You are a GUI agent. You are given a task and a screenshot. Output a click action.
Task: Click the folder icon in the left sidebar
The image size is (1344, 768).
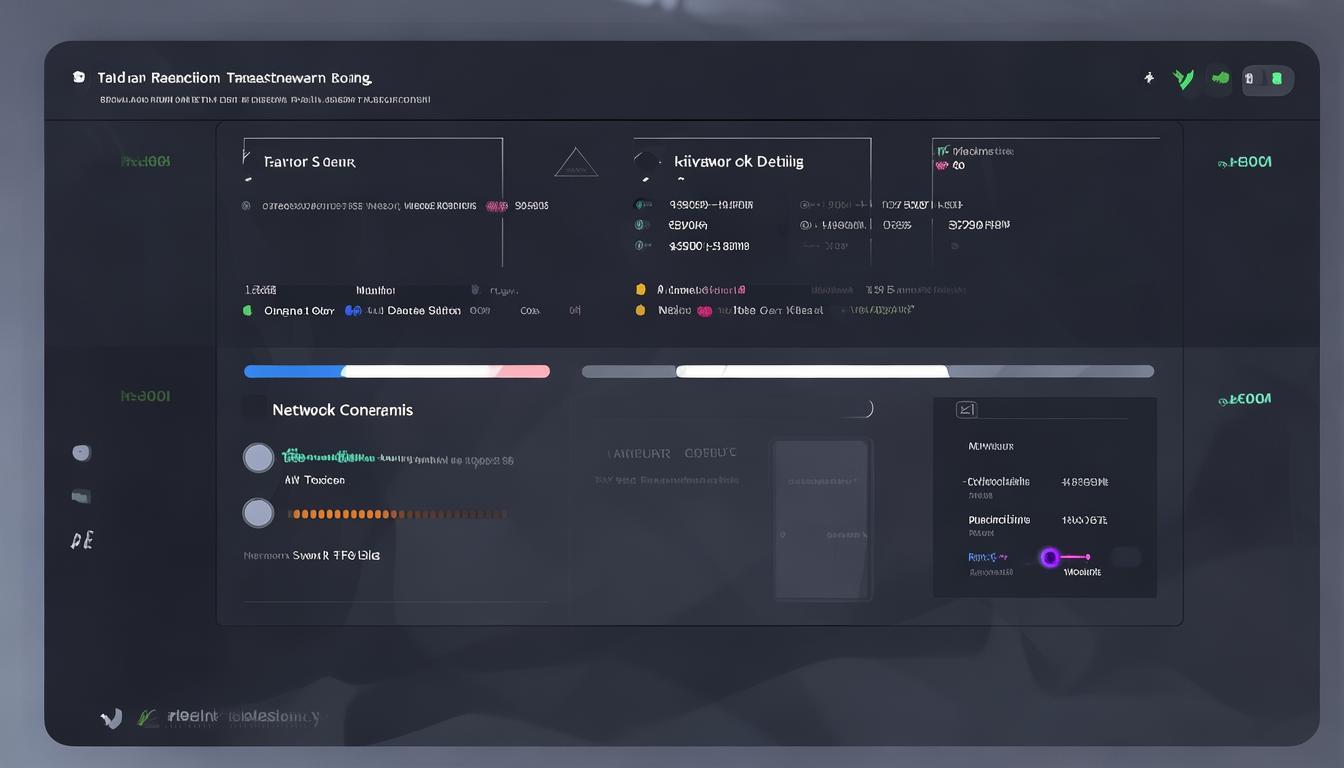(x=81, y=496)
